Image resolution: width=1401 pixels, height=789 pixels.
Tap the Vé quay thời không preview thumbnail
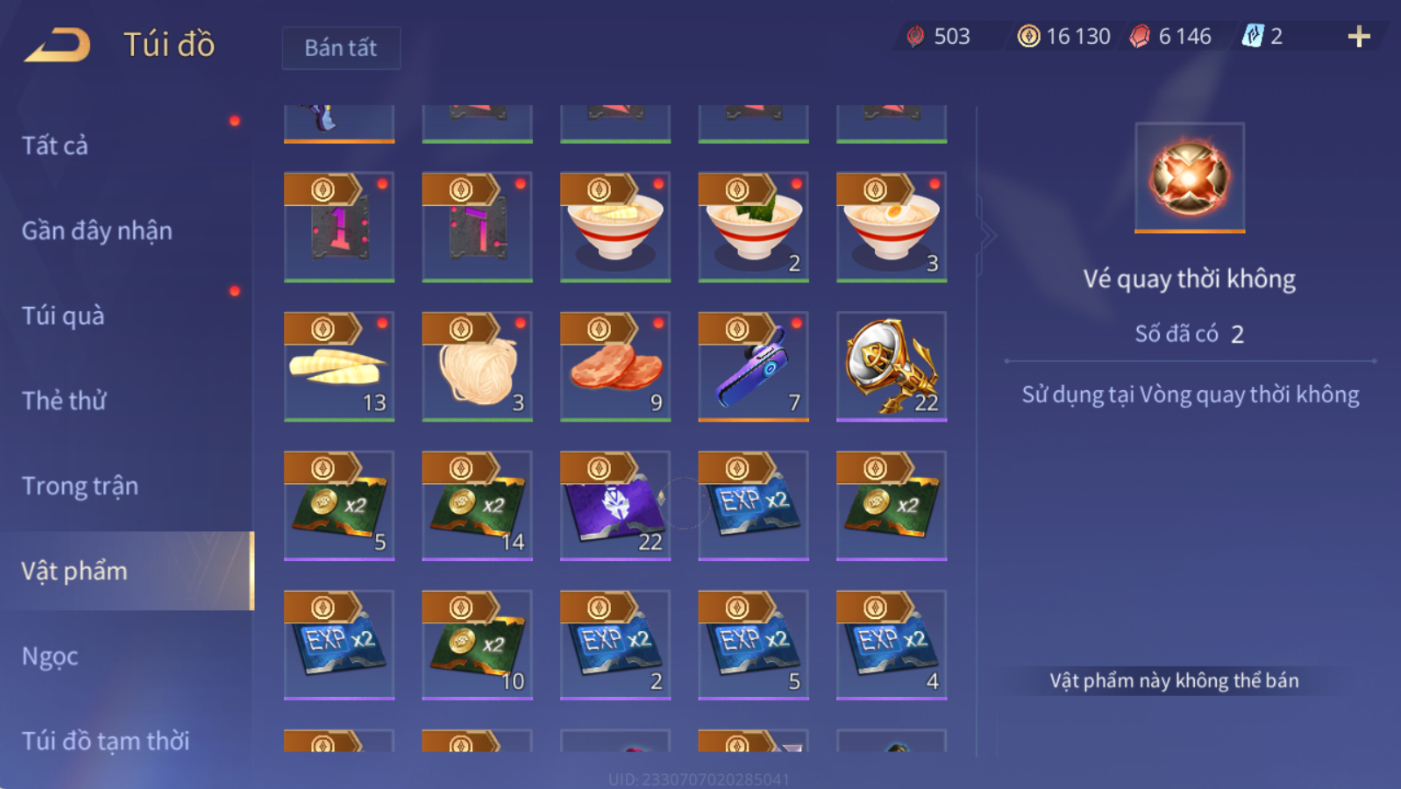(x=1189, y=177)
